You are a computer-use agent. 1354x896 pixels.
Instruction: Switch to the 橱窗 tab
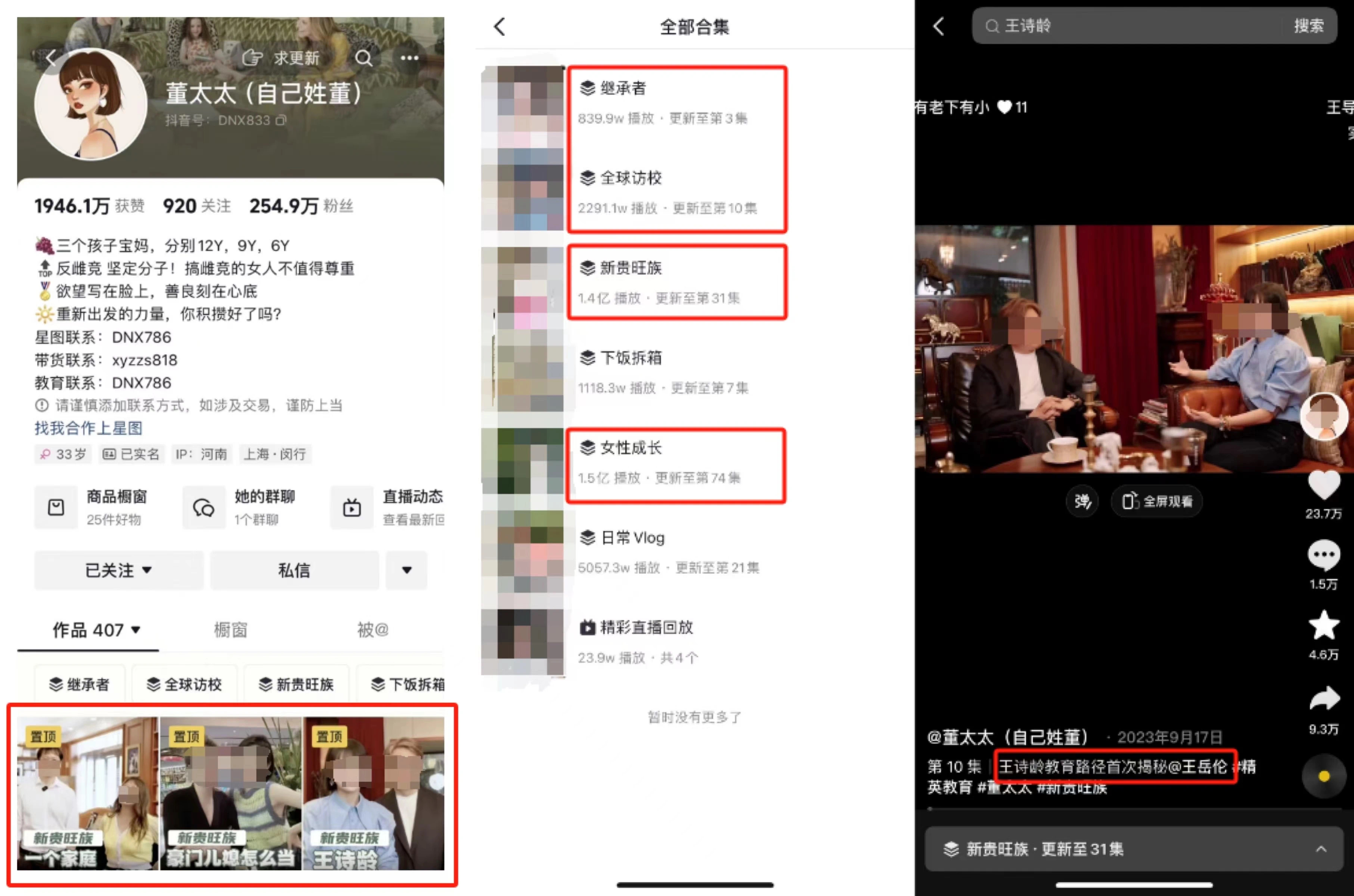[x=230, y=630]
